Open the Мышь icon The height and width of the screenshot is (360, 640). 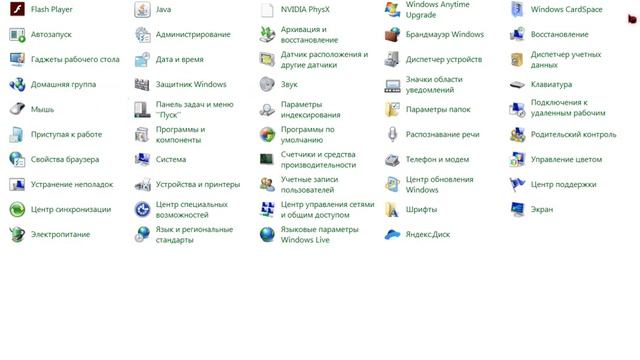17,109
